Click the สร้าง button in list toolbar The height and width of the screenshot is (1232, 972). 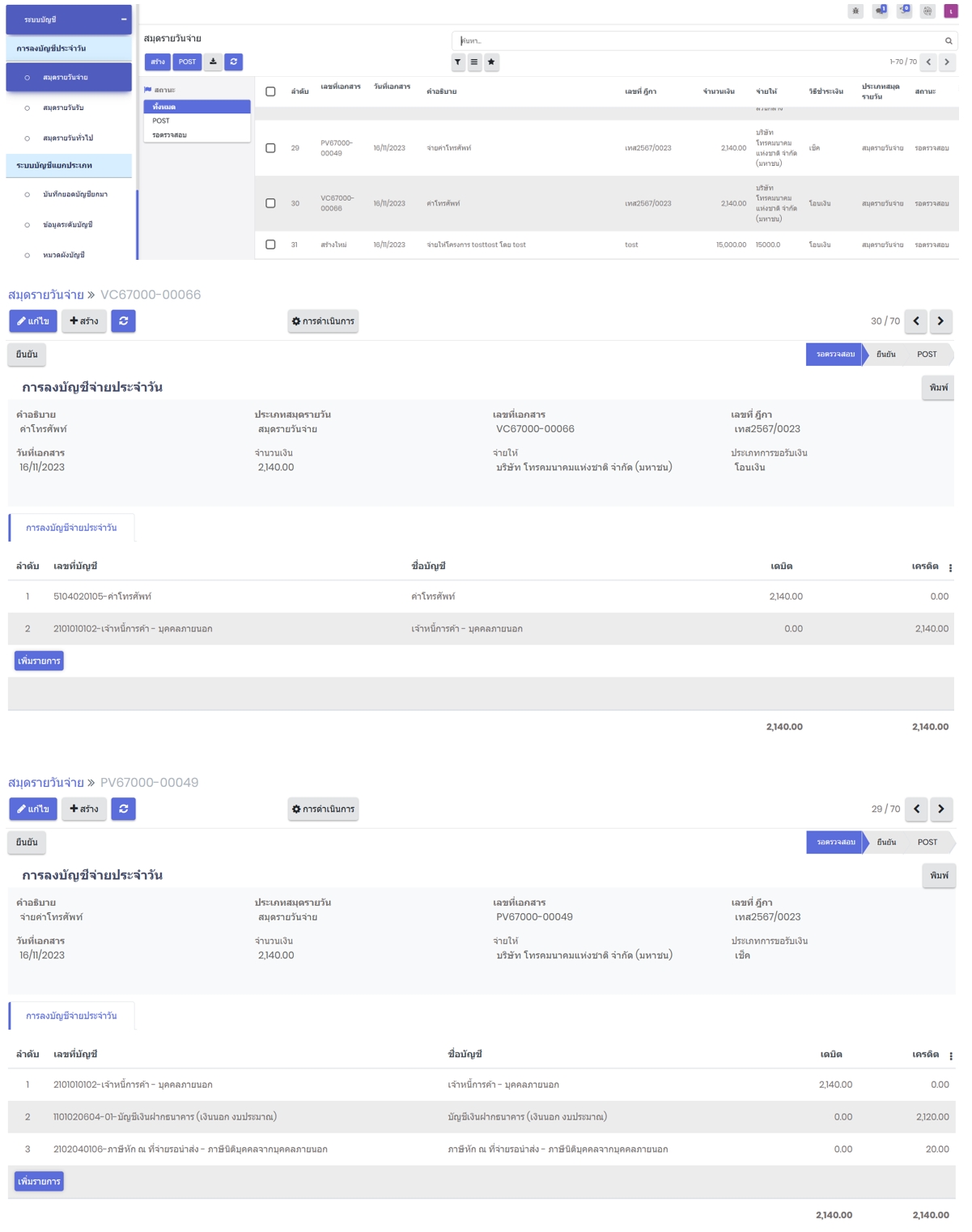click(158, 62)
